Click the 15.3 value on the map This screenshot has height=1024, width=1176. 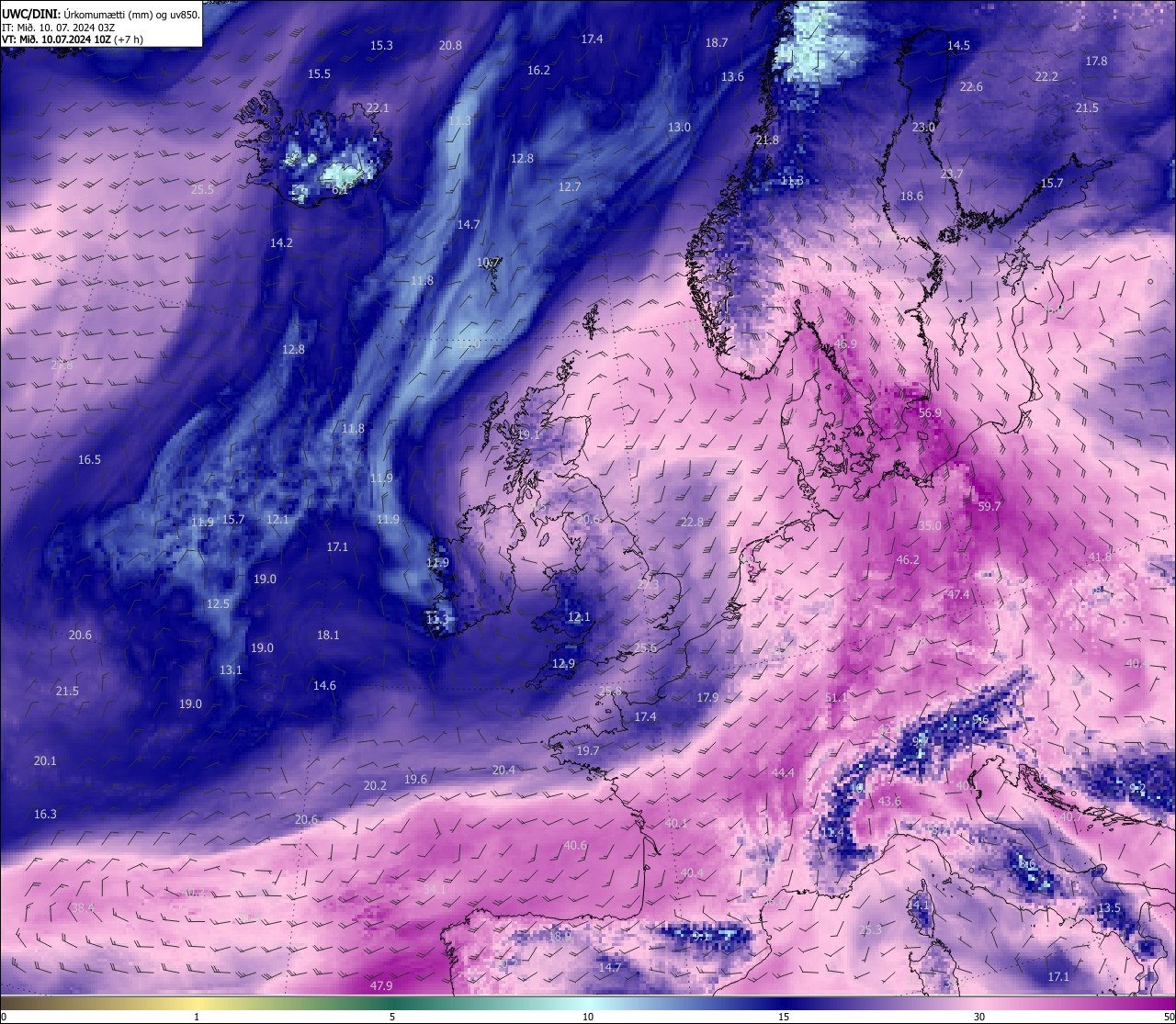click(381, 46)
